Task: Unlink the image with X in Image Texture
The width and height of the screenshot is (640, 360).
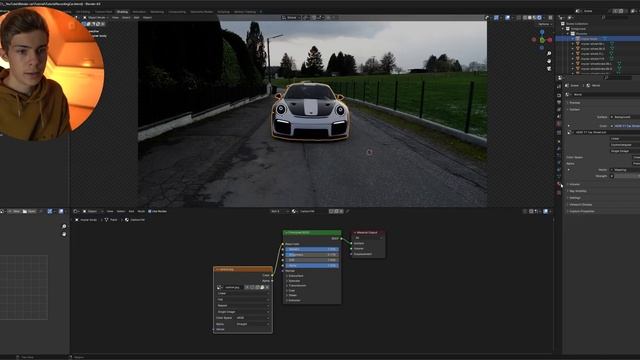Action: click(x=267, y=287)
